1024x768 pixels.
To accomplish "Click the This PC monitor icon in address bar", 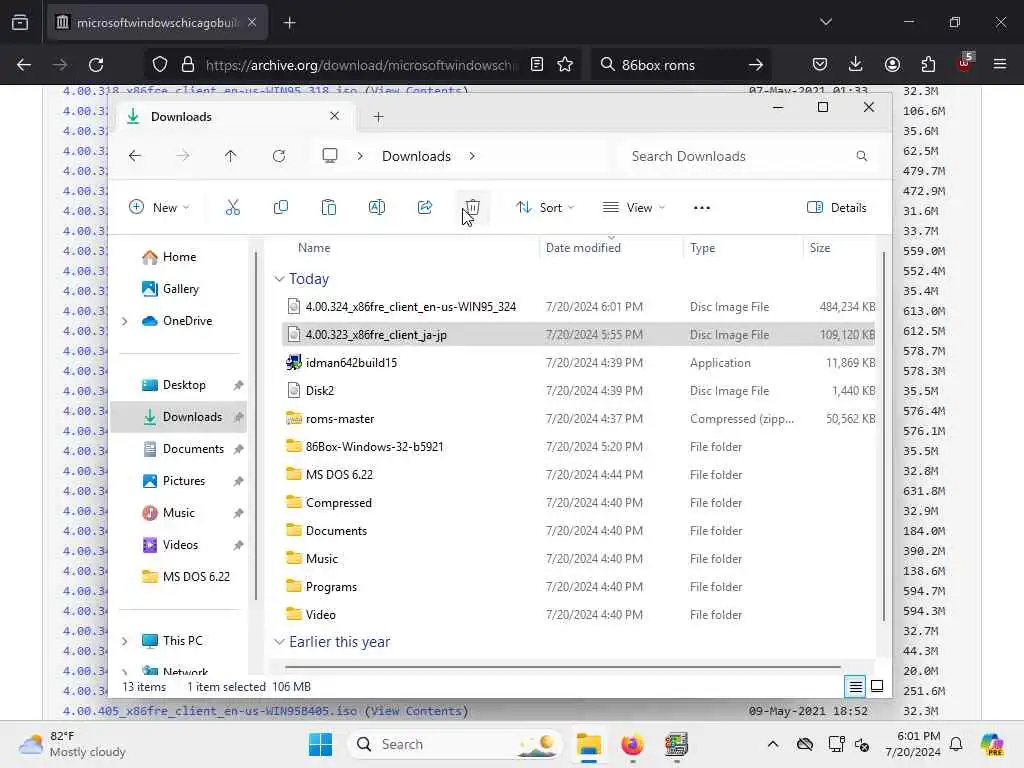I will click(x=330, y=156).
